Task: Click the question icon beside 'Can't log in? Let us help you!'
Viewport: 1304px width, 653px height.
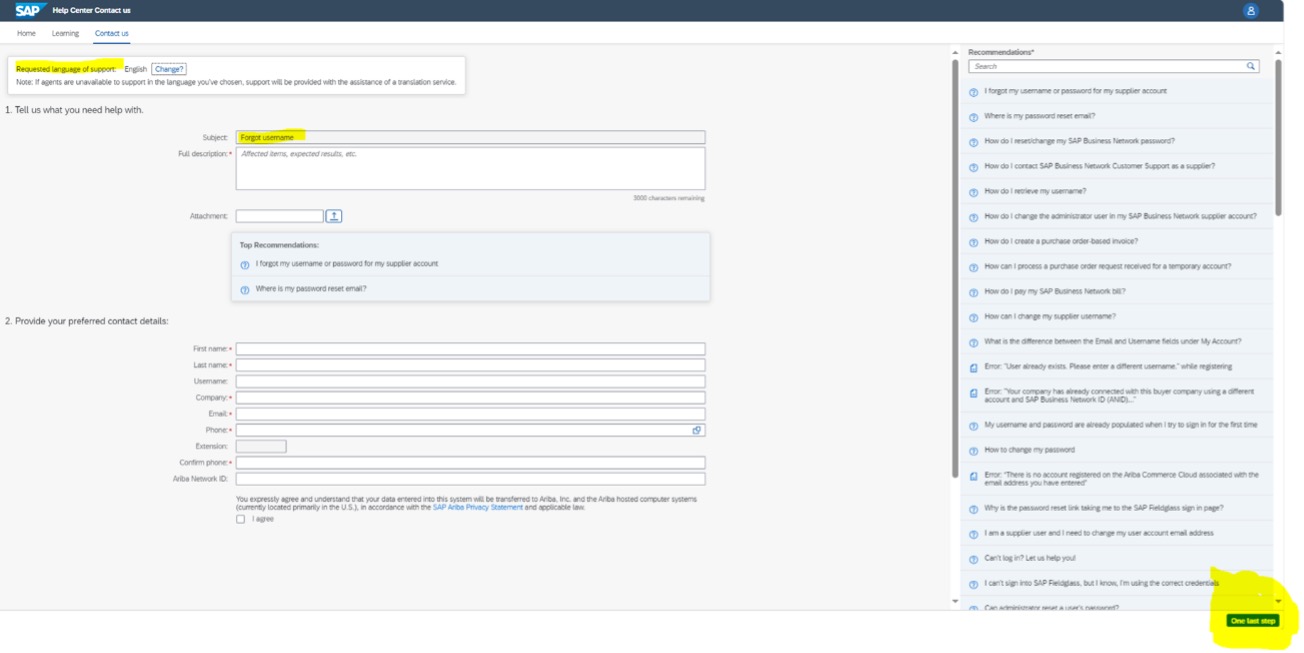Action: point(974,559)
